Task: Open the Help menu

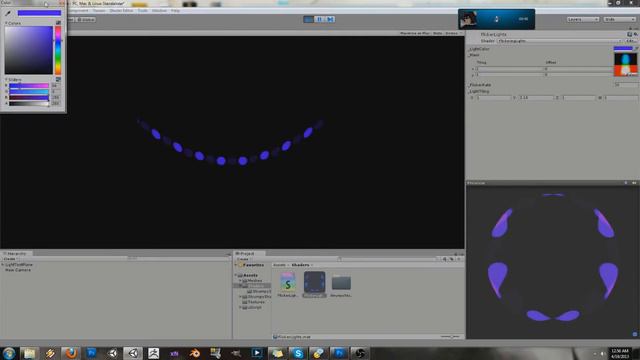Action: click(x=175, y=11)
